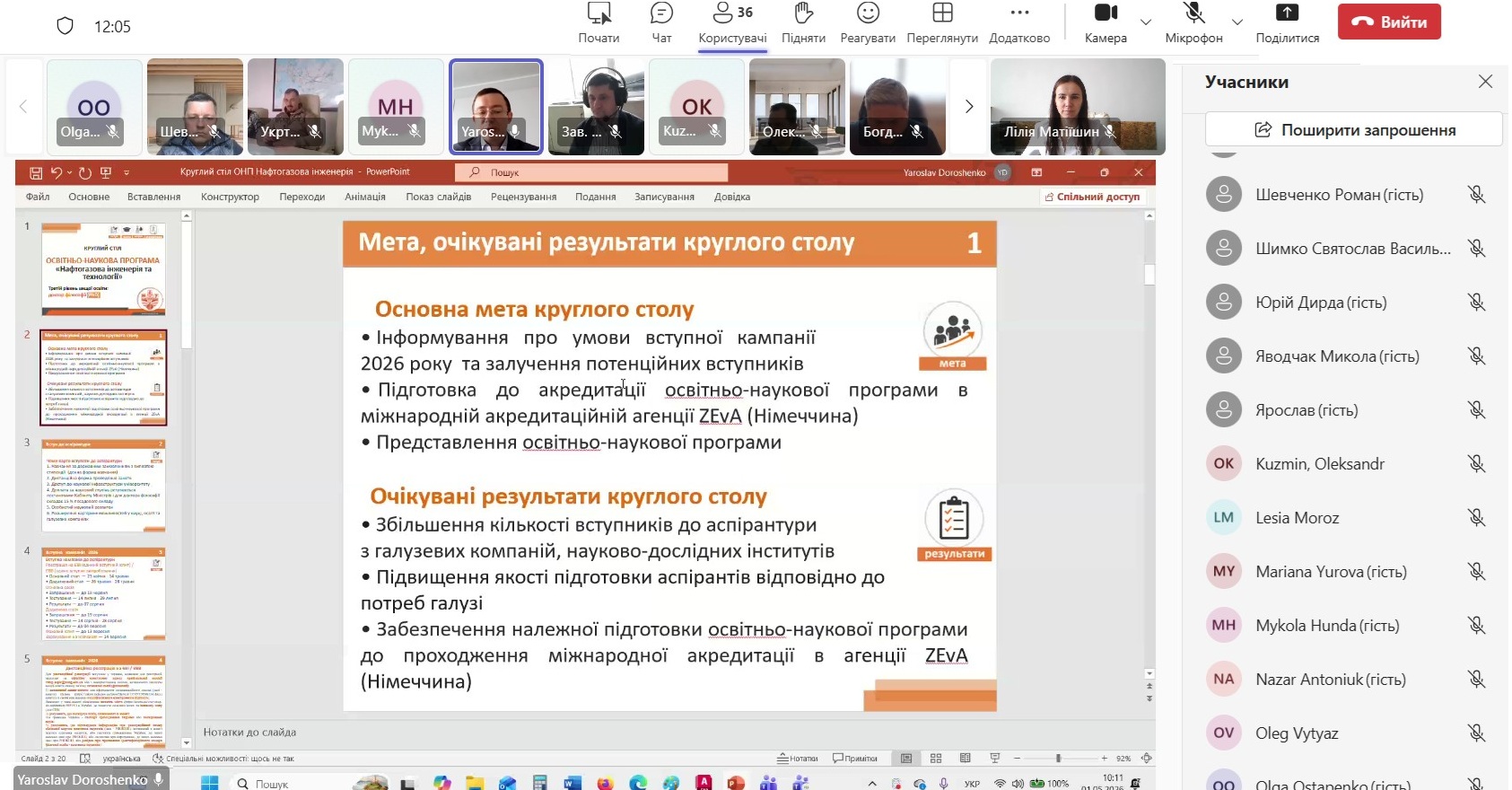
Task: Toggle Нотатки in PowerPoint status bar
Action: (x=798, y=759)
